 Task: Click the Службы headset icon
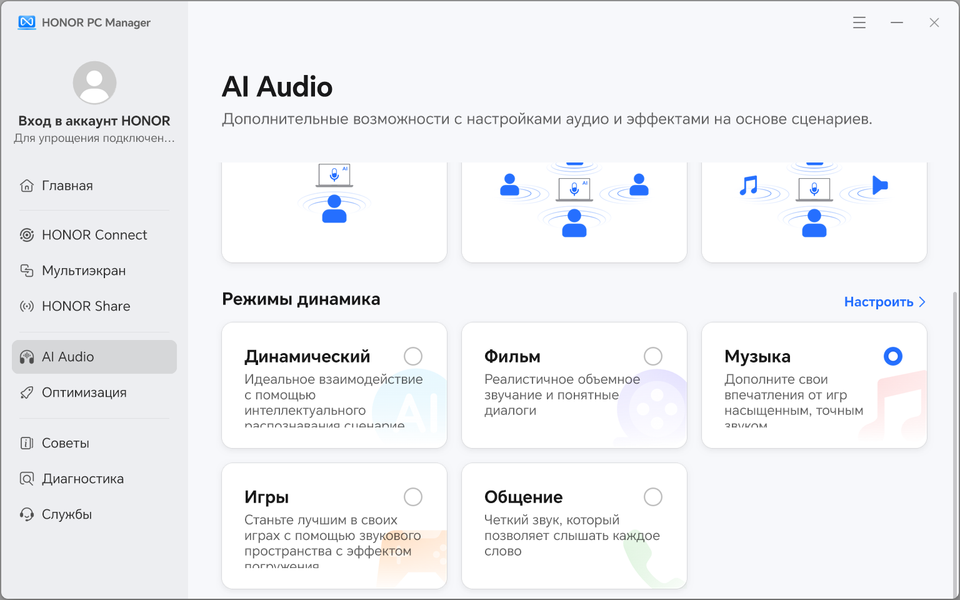[26, 514]
